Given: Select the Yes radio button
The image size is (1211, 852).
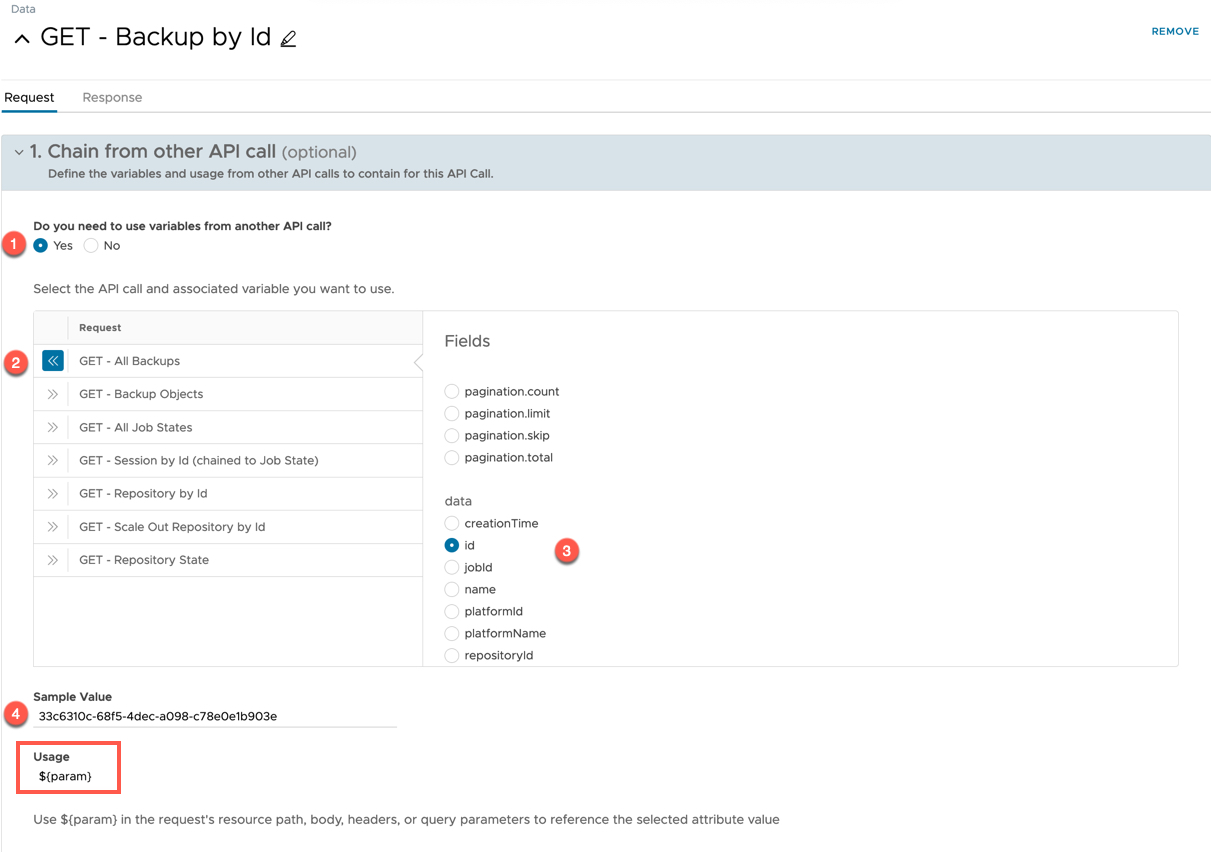Looking at the screenshot, I should pos(41,245).
